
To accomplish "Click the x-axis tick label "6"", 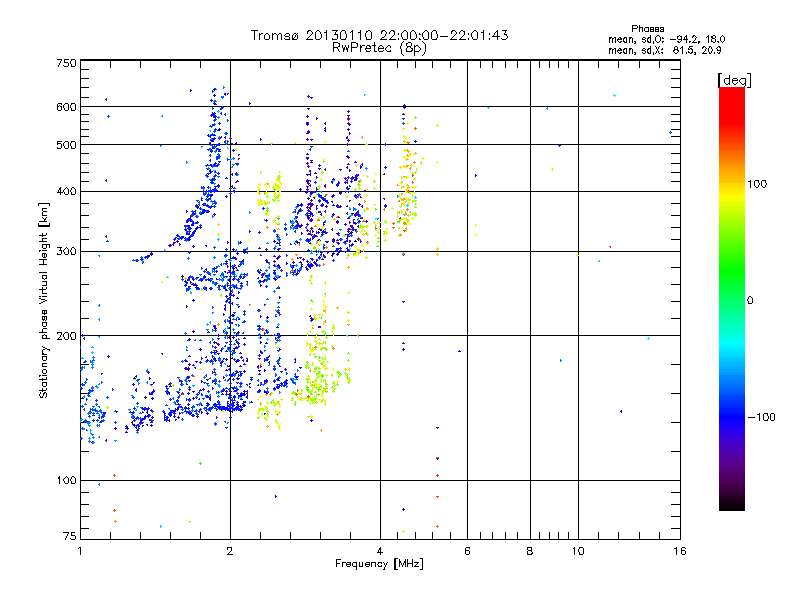I will pos(467,551).
